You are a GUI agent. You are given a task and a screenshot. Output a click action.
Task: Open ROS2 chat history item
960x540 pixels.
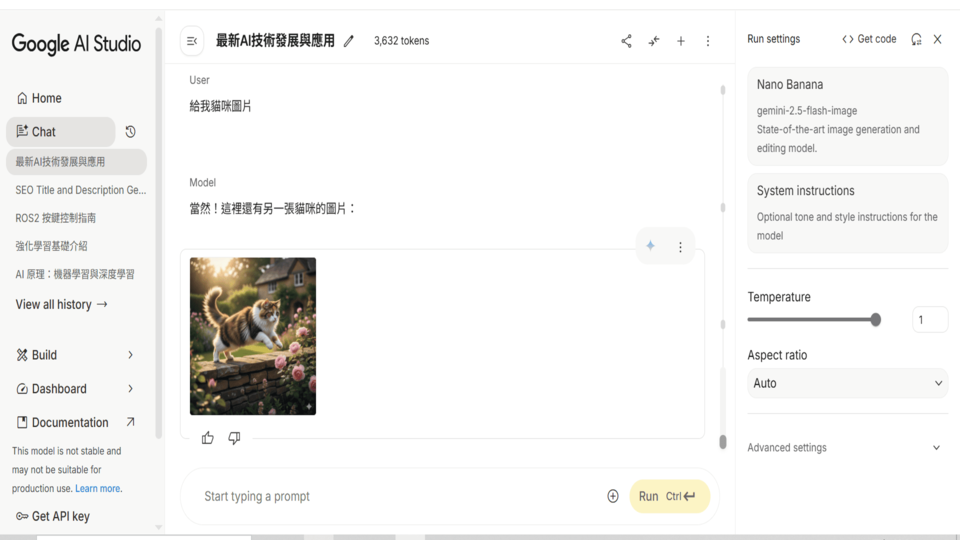click(56, 218)
